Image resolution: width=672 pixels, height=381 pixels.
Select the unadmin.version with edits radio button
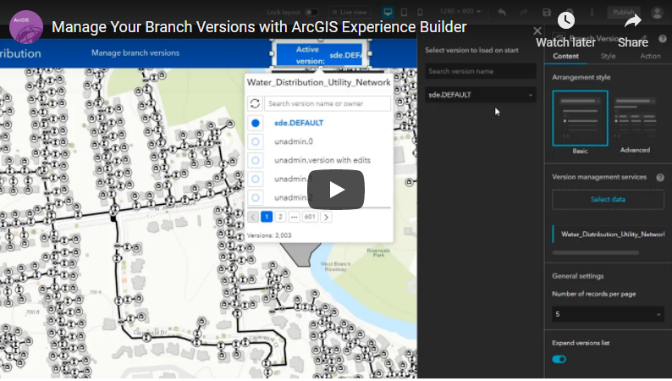pyautogui.click(x=255, y=160)
